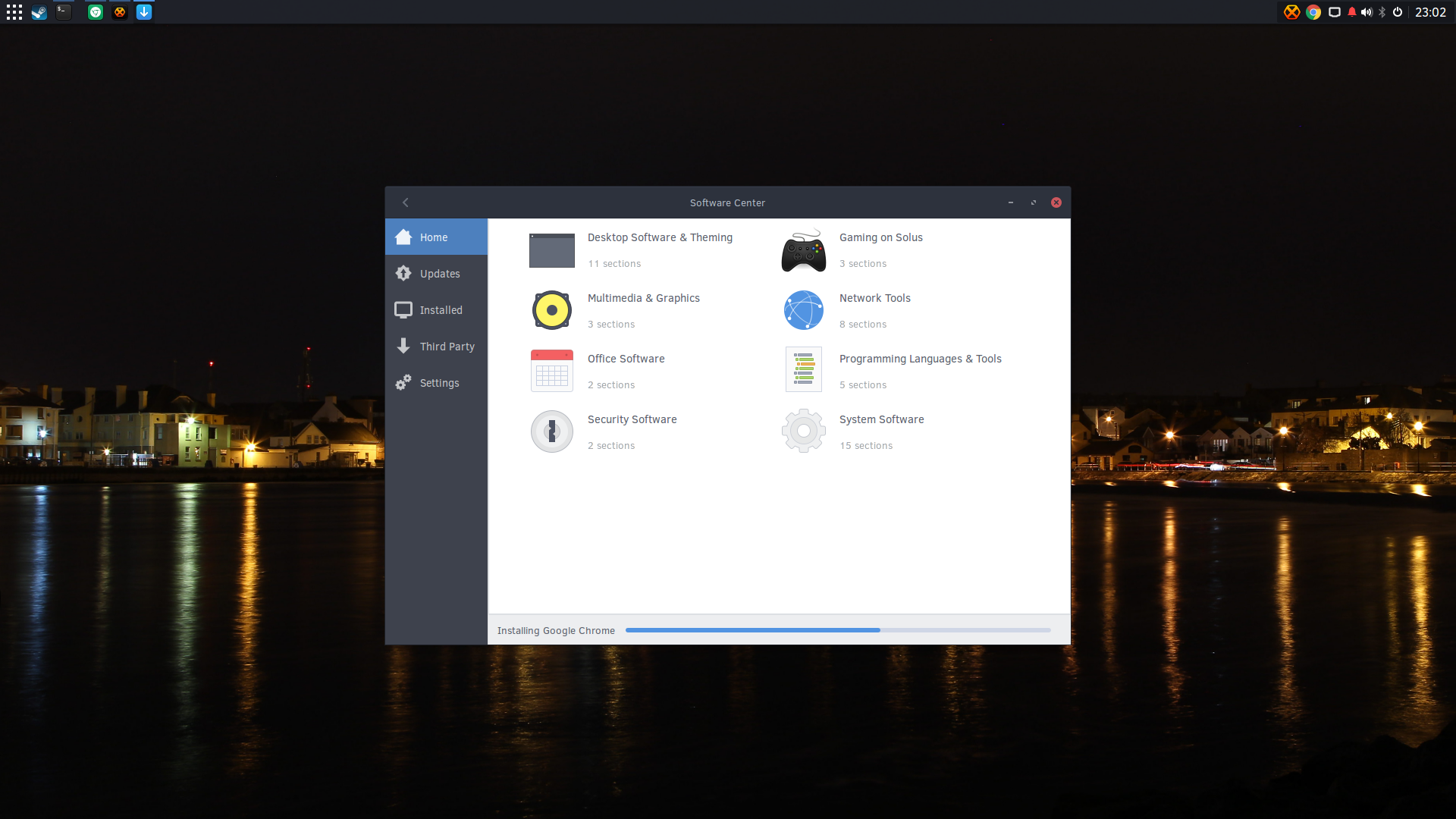Viewport: 1456px width, 819px height.
Task: Minimize the Software Center window
Action: coord(1011,202)
